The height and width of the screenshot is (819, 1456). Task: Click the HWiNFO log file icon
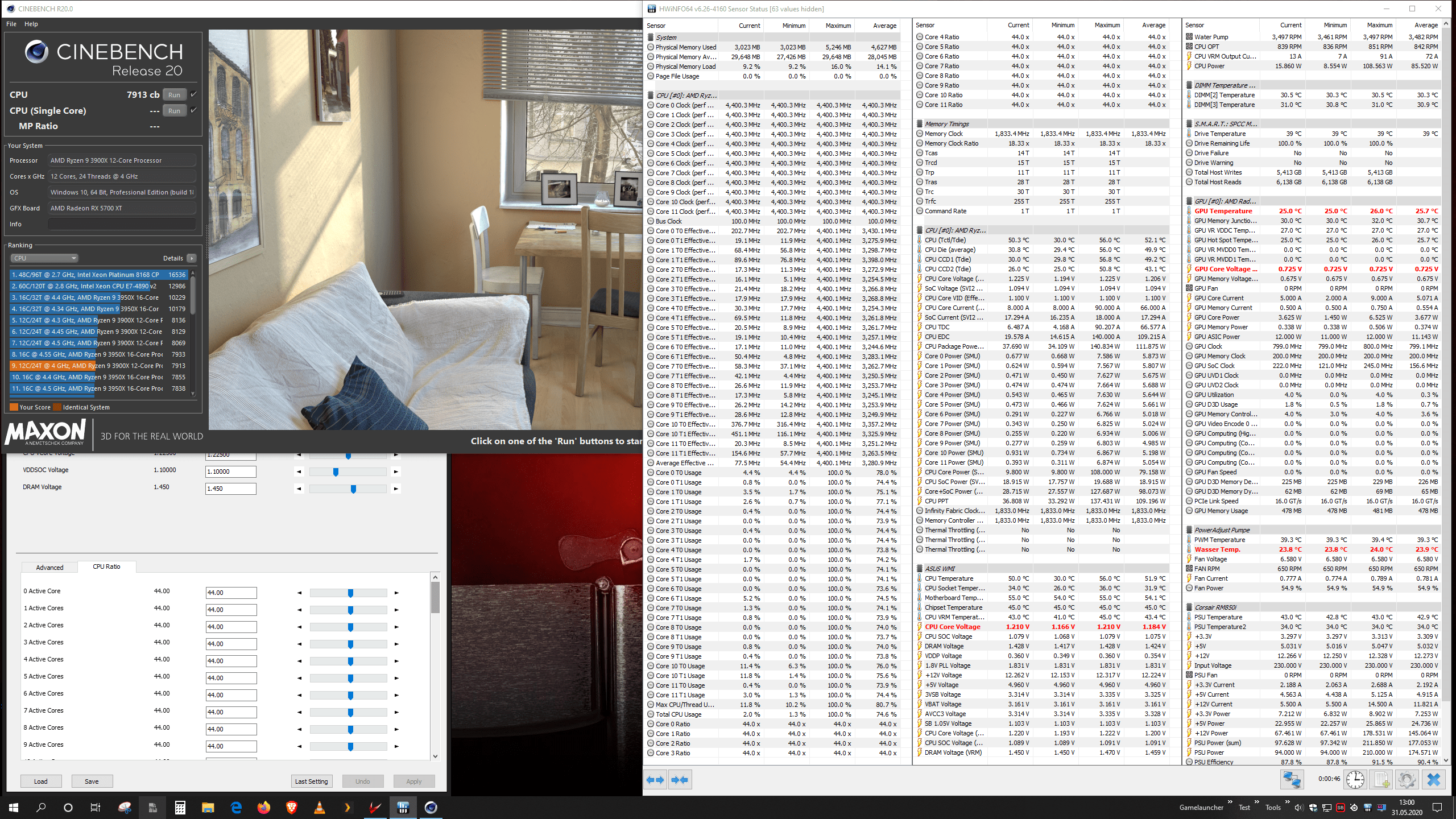coord(1381,779)
